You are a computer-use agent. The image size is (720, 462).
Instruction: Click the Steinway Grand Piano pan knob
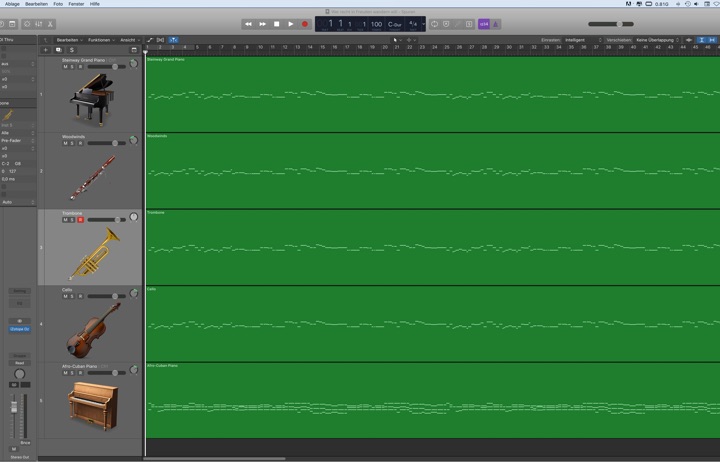[134, 64]
